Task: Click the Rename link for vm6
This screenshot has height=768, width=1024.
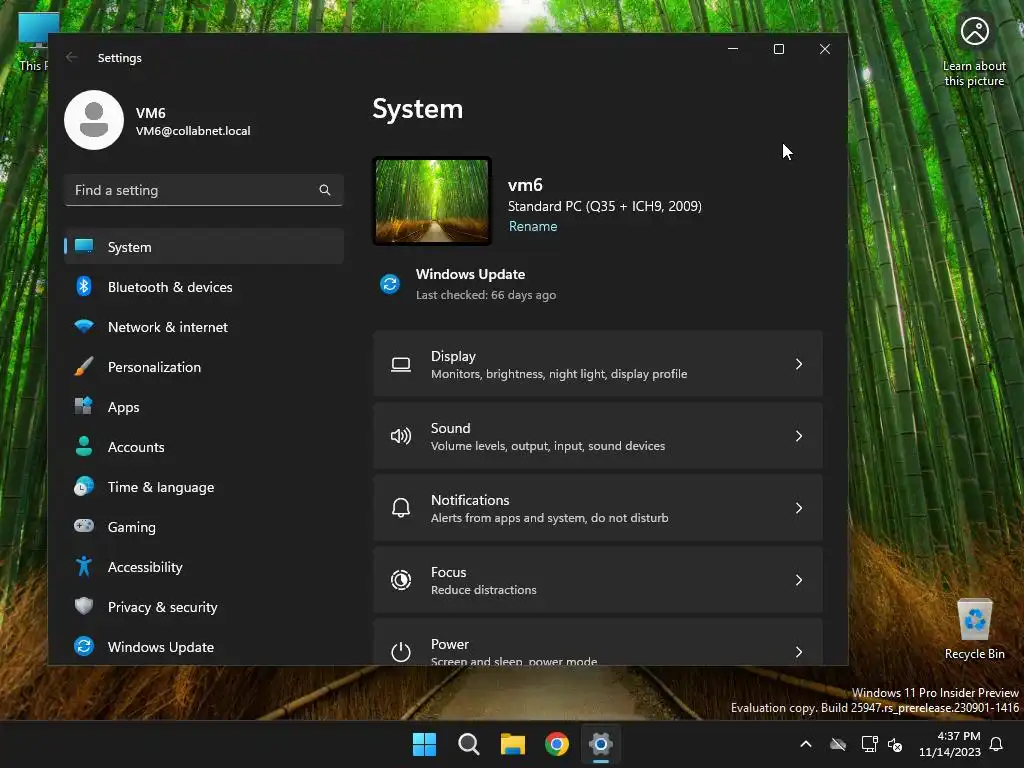Action: coord(533,226)
